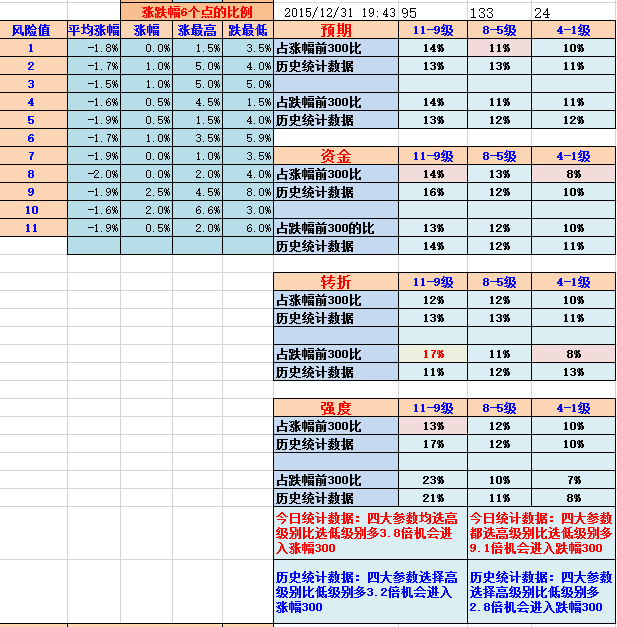Click the 2015/12/31 19:43 timestamp cell
Image resolution: width=617 pixels, height=627 pixels.
336,12
